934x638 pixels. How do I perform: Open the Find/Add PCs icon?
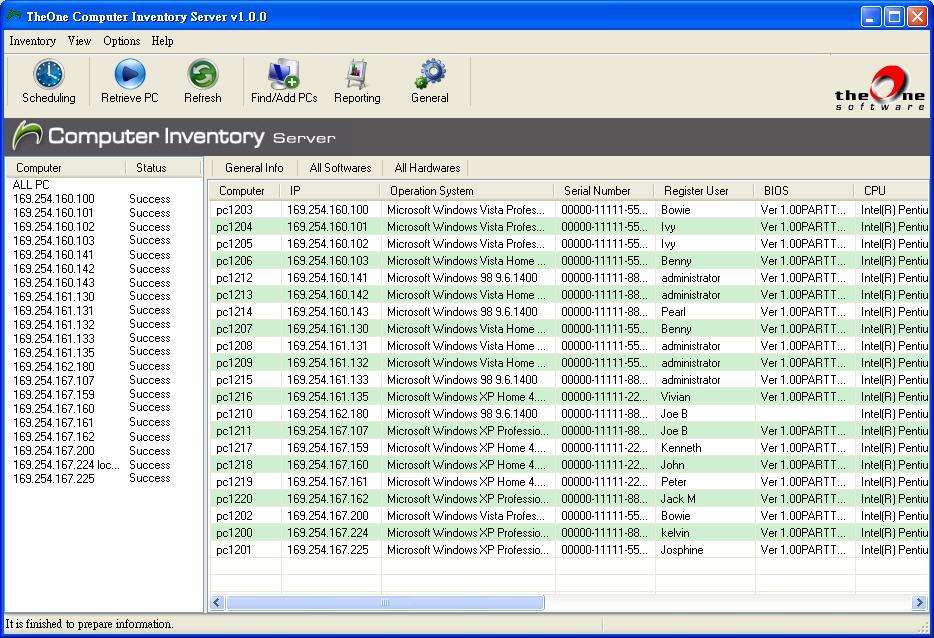[x=284, y=74]
